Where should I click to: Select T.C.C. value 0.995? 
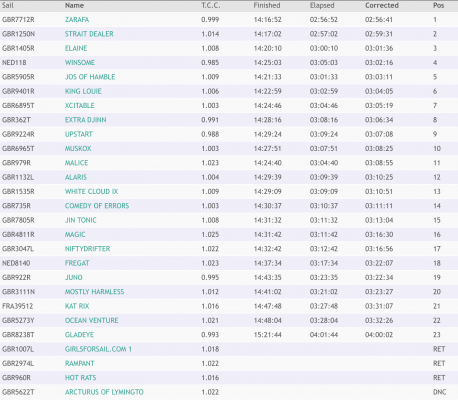[210, 278]
